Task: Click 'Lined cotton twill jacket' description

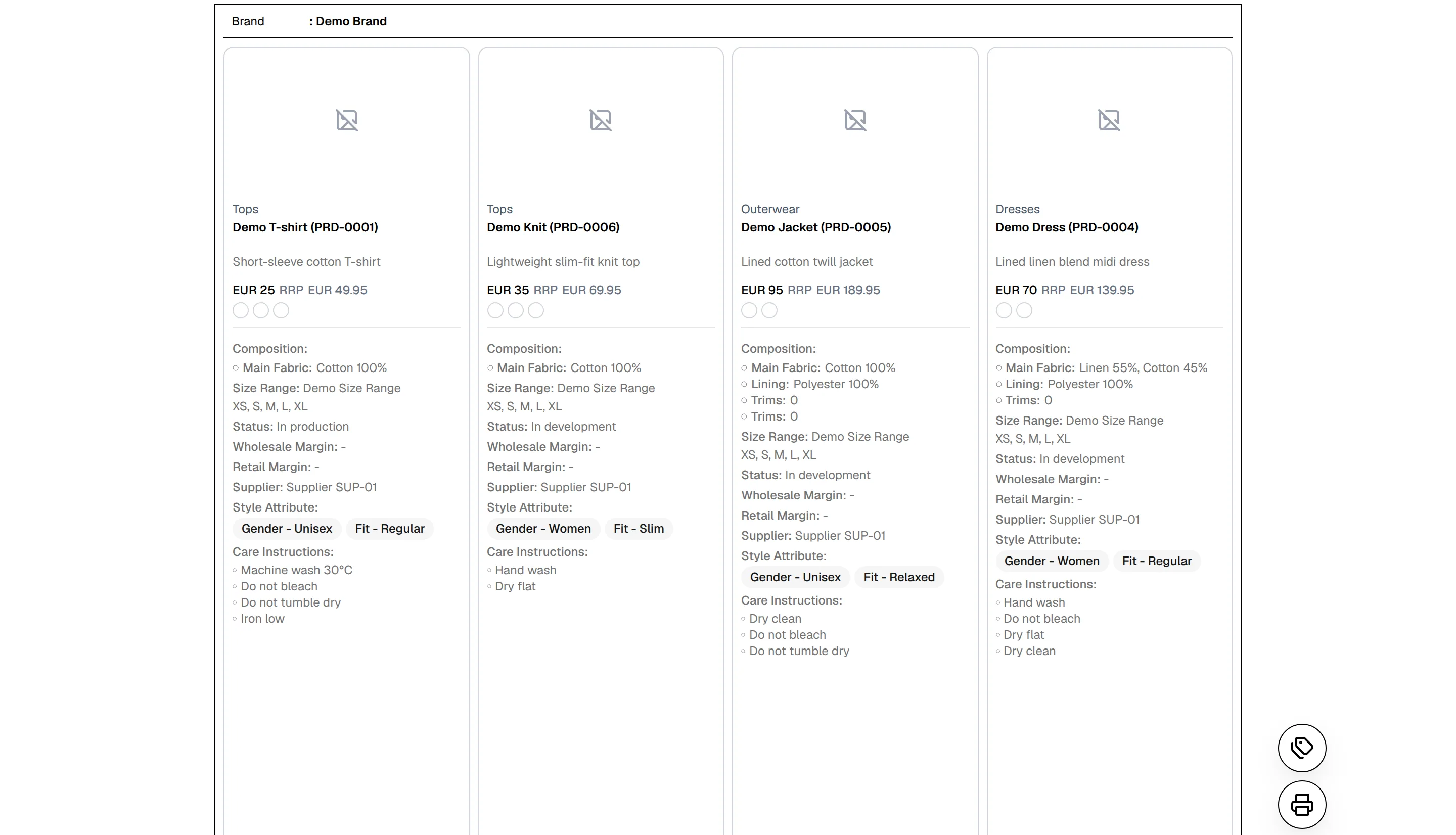Action: coord(807,261)
